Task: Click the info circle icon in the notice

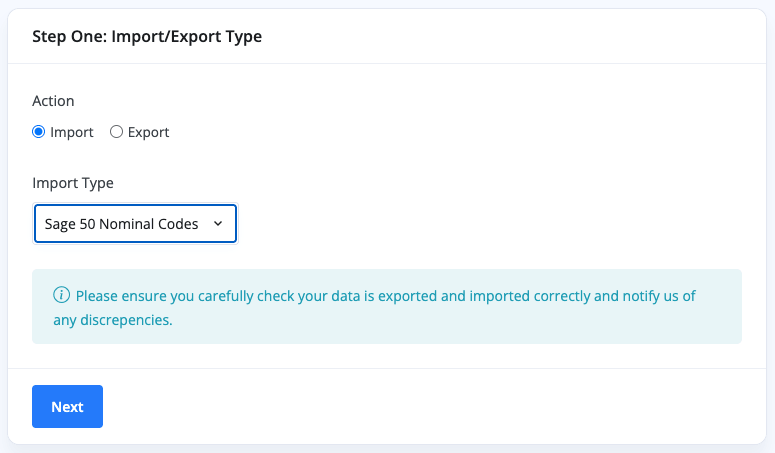Action: tap(62, 295)
